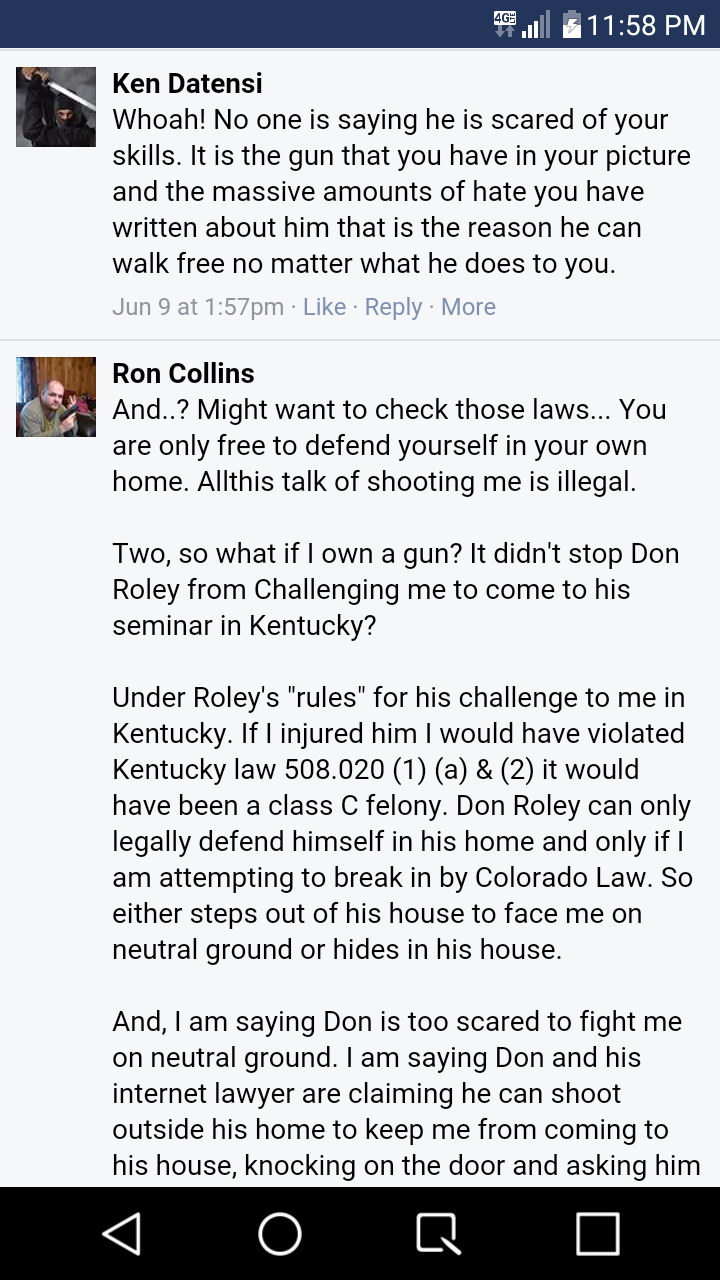720x1280 pixels.
Task: Like Ken Datensi's comment
Action: point(324,307)
